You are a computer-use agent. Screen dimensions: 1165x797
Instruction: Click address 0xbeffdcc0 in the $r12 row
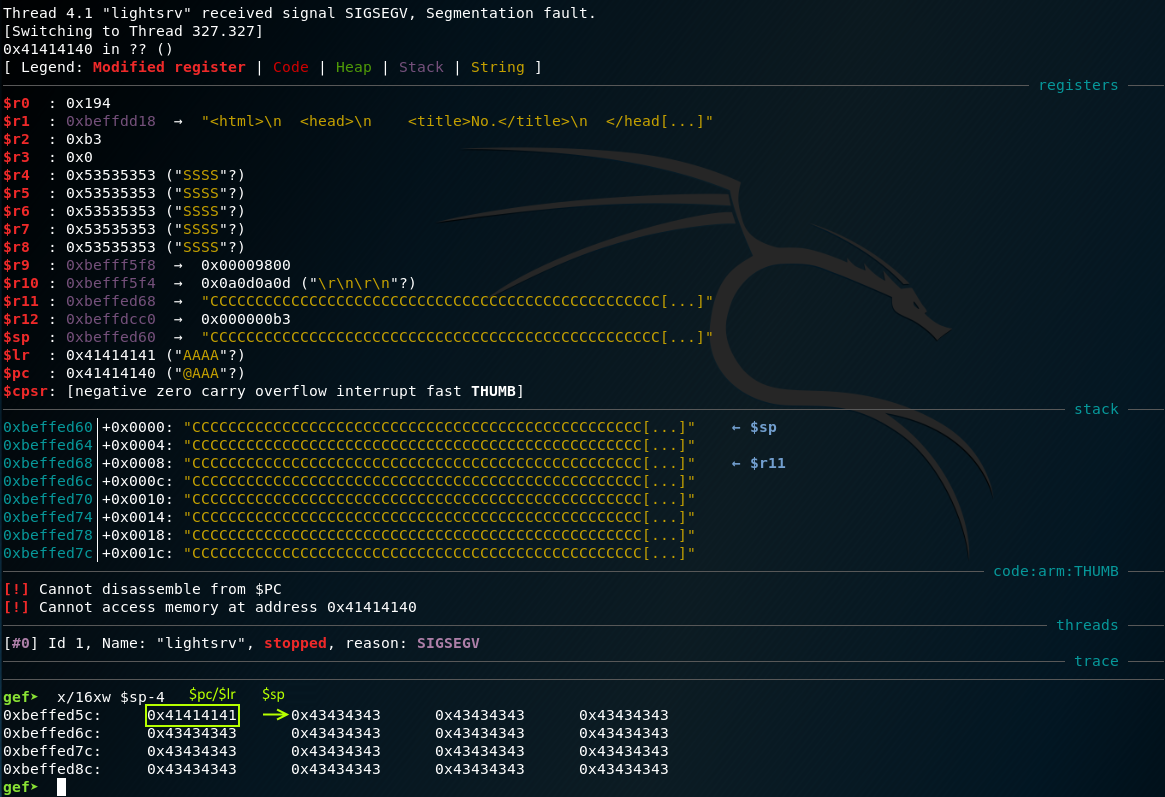[x=111, y=319]
